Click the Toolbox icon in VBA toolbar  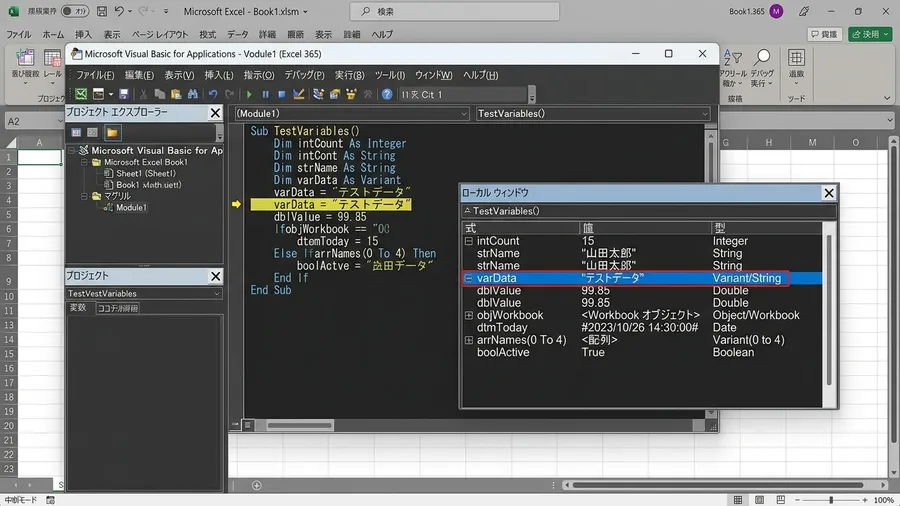368,94
